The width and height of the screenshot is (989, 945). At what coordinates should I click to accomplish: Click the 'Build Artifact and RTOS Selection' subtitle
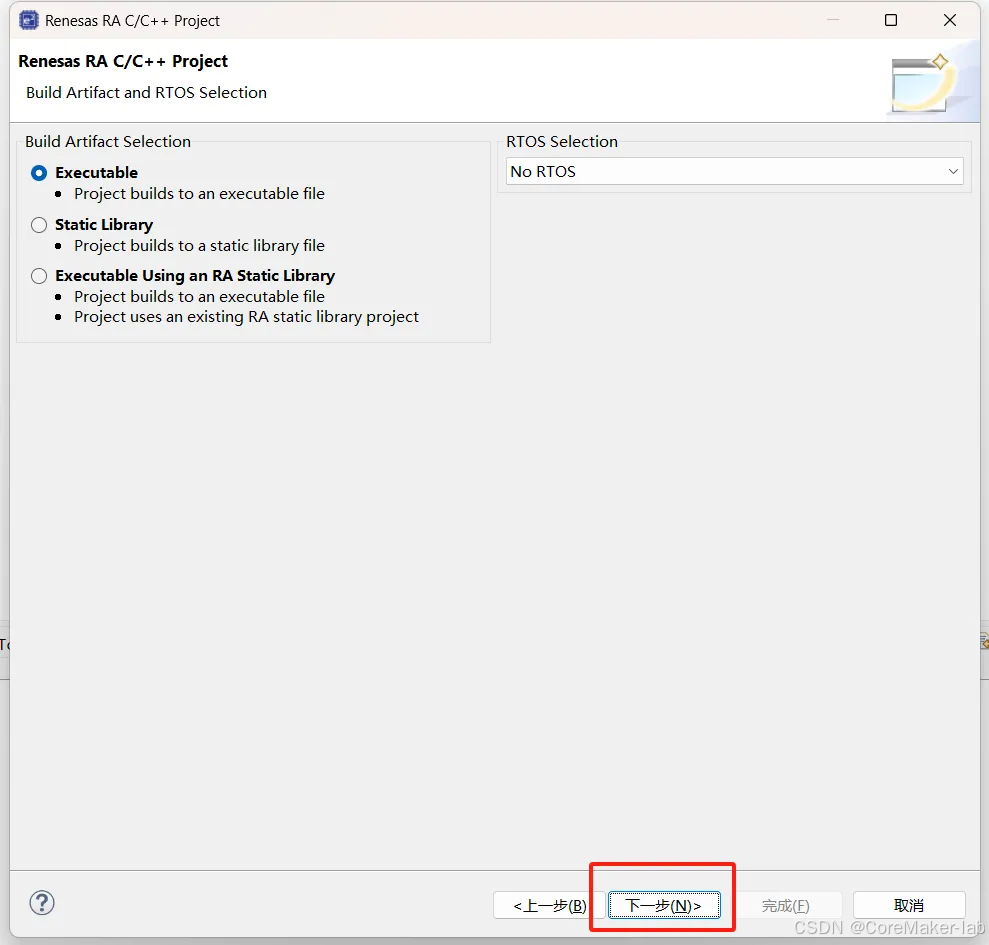(x=146, y=93)
